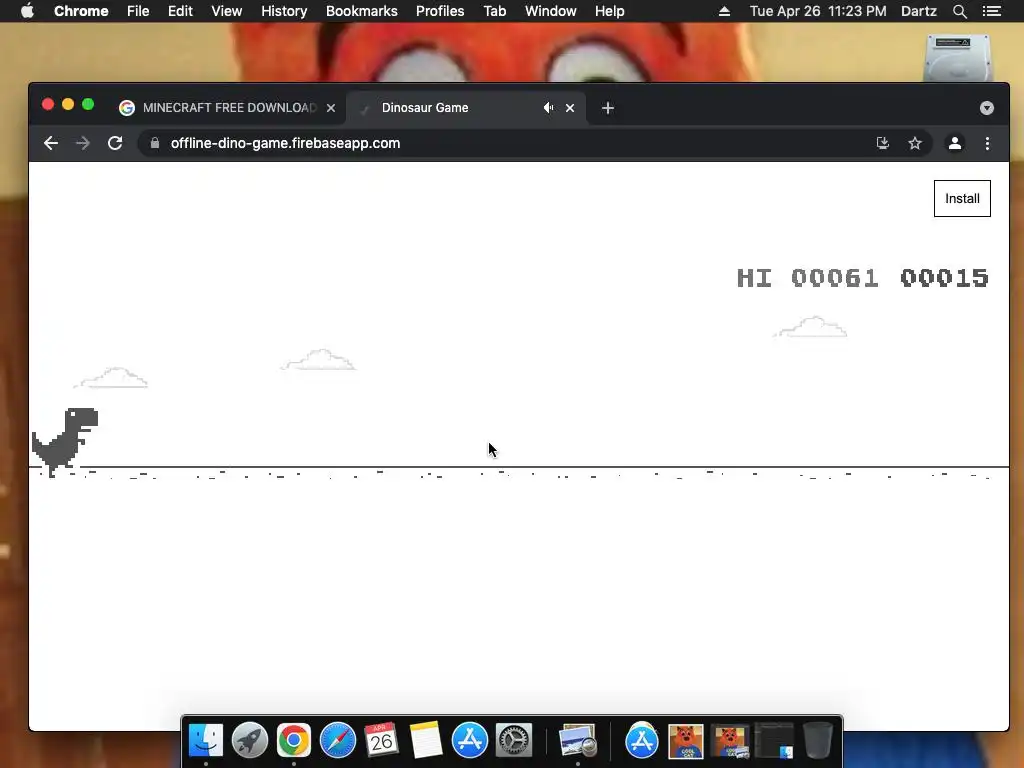Open the dark window stack in the Dock
Screen dimensions: 1024x768
coord(774,741)
